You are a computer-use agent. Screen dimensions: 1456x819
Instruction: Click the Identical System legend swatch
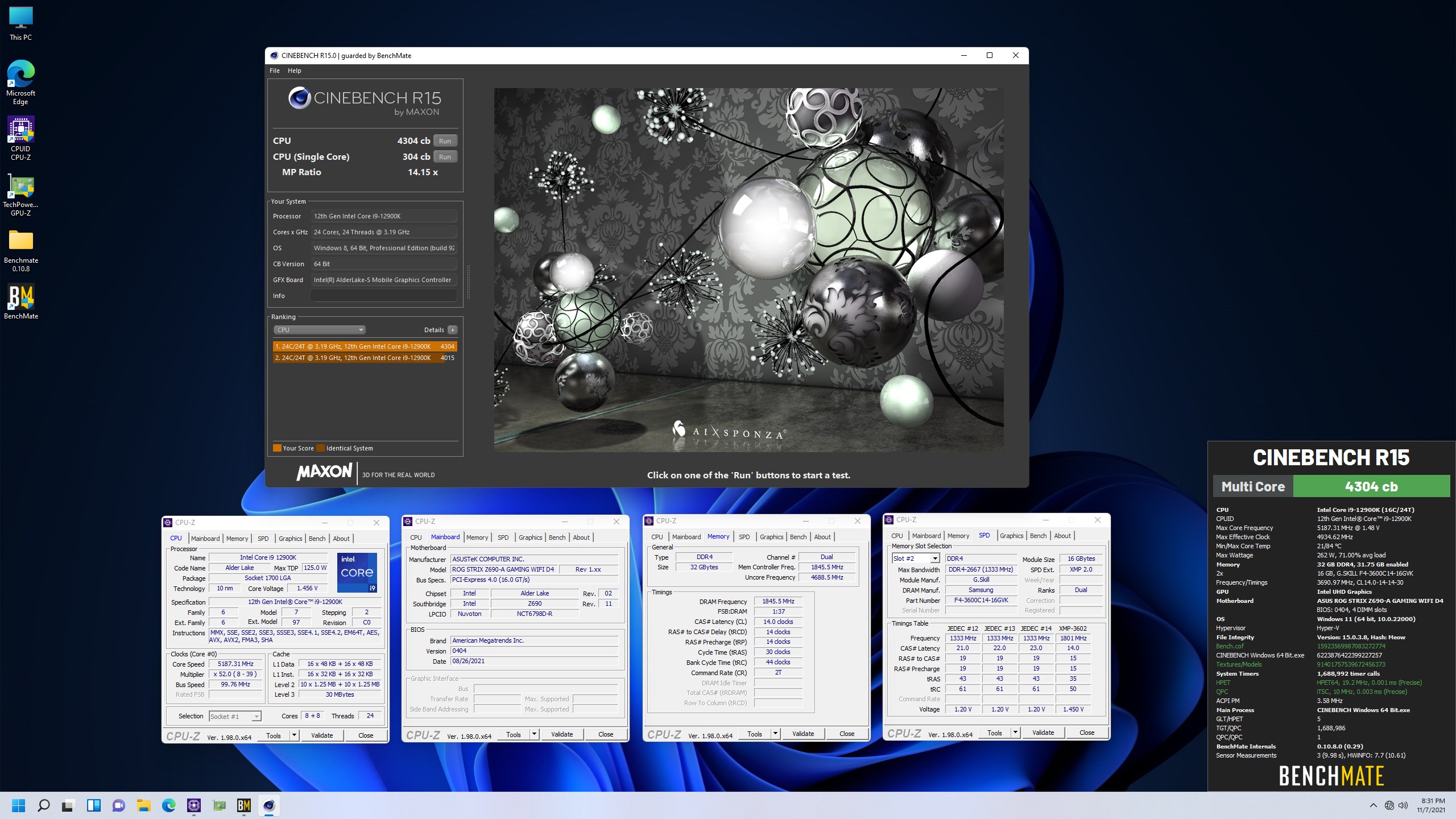tap(321, 448)
